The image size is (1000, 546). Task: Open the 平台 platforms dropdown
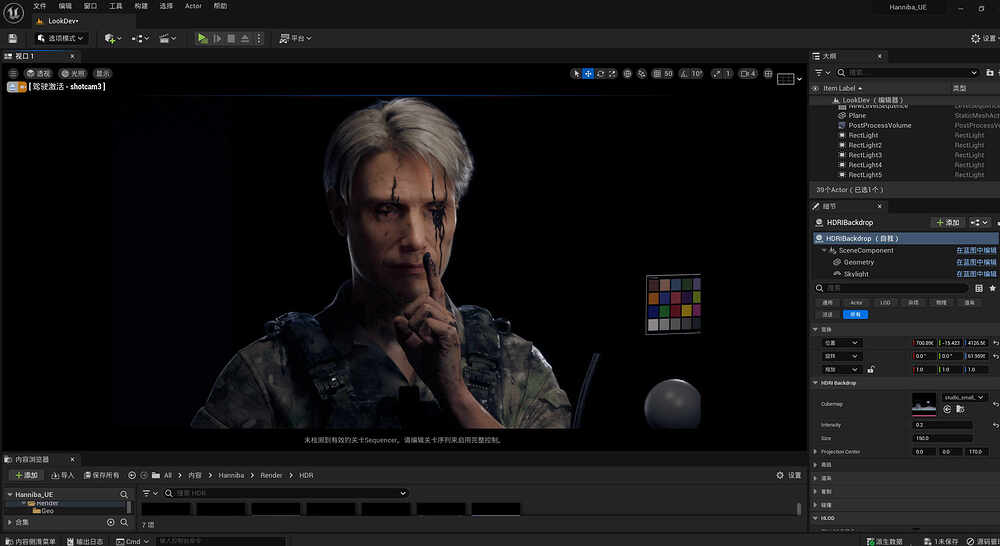[295, 38]
